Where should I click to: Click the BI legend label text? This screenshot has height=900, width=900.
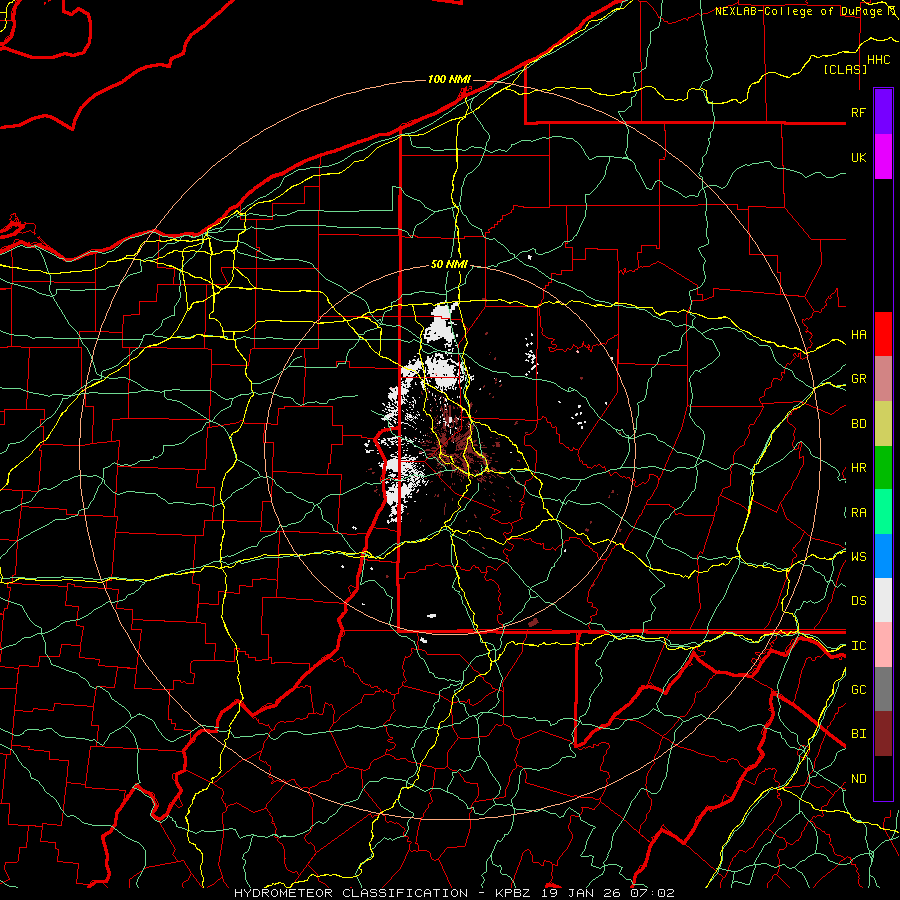tap(858, 734)
